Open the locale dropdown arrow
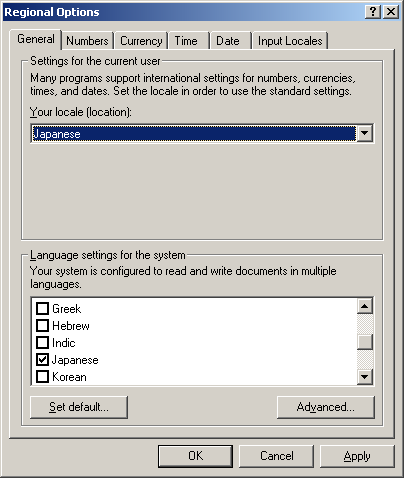404x478 pixels. [365, 133]
